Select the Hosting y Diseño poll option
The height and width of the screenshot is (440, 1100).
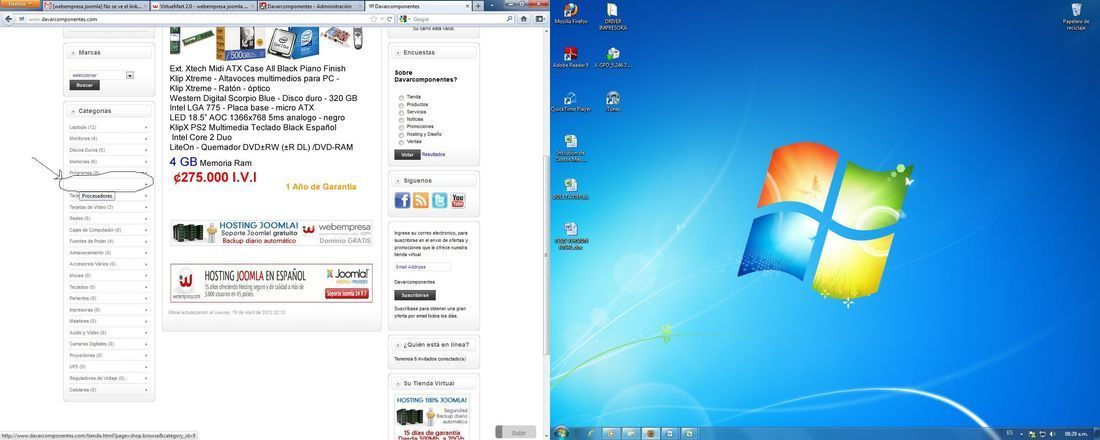(401, 135)
